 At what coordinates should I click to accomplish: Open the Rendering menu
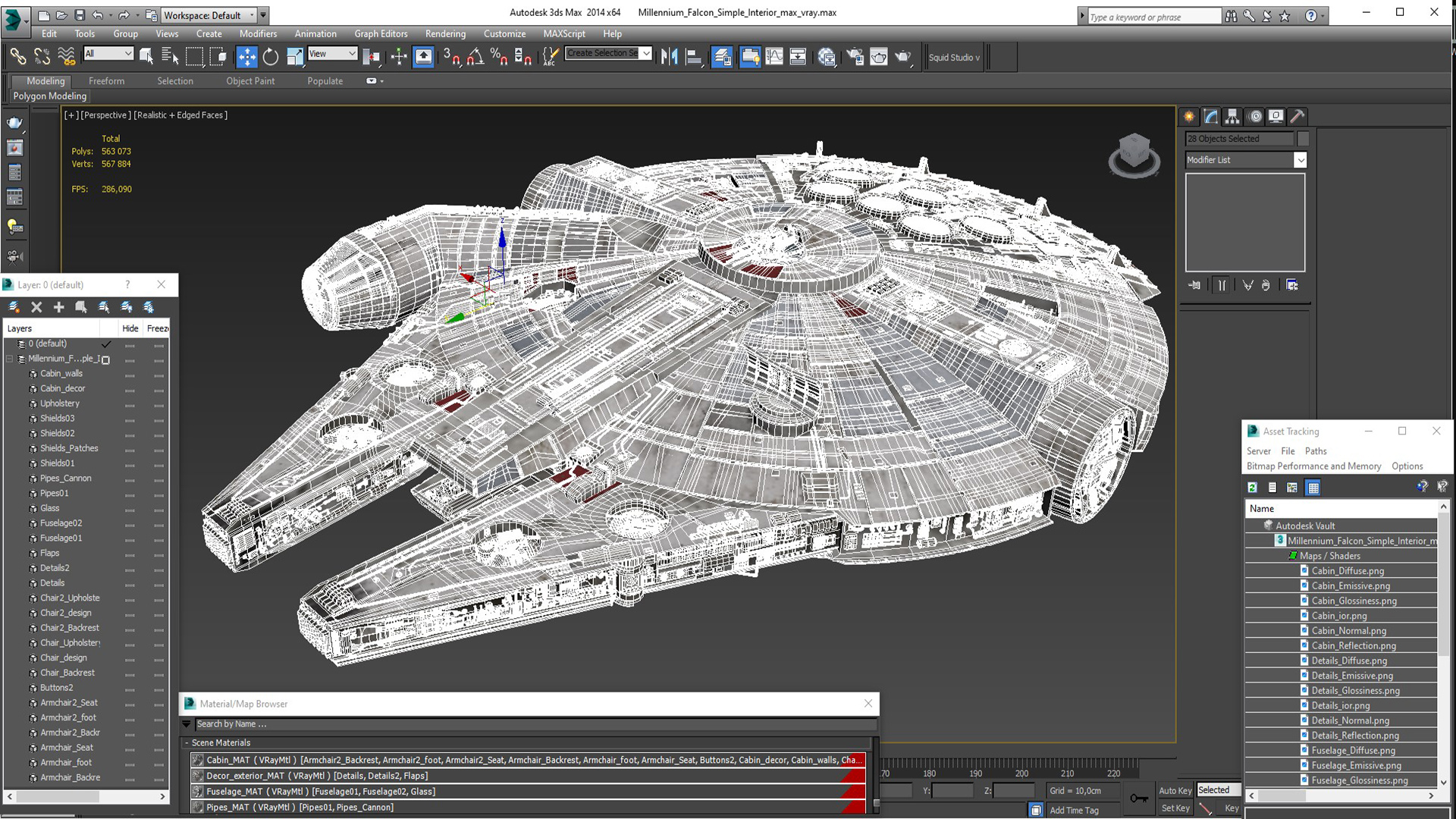445,33
